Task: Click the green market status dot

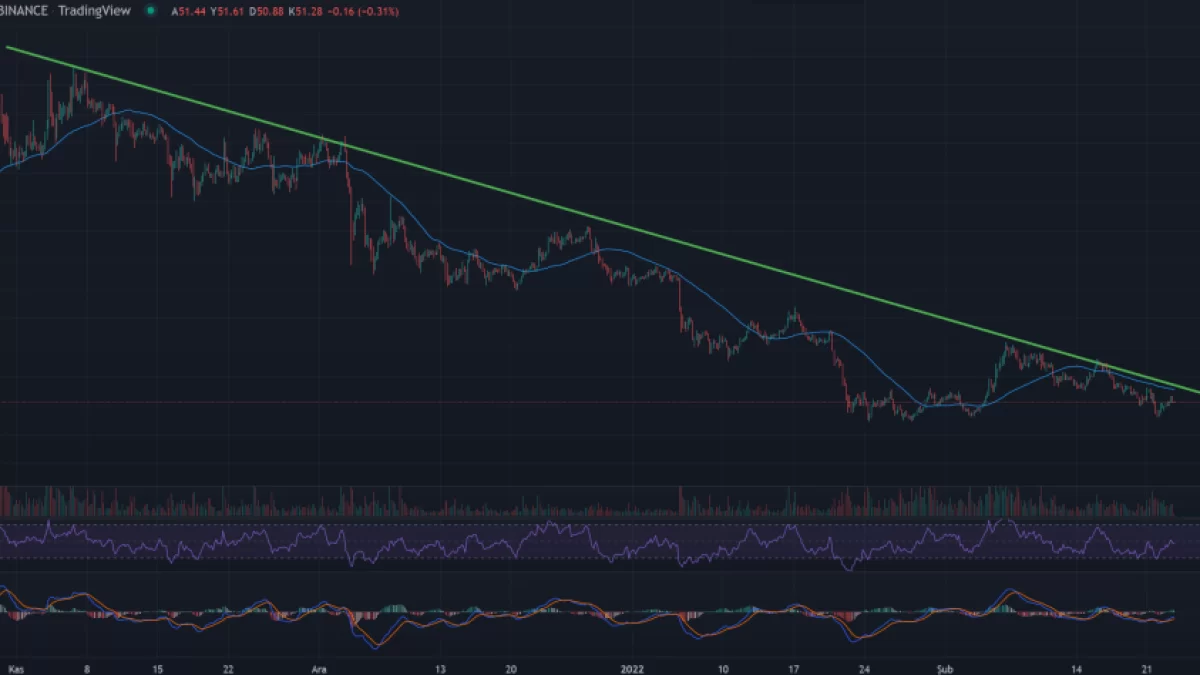Action: (150, 10)
